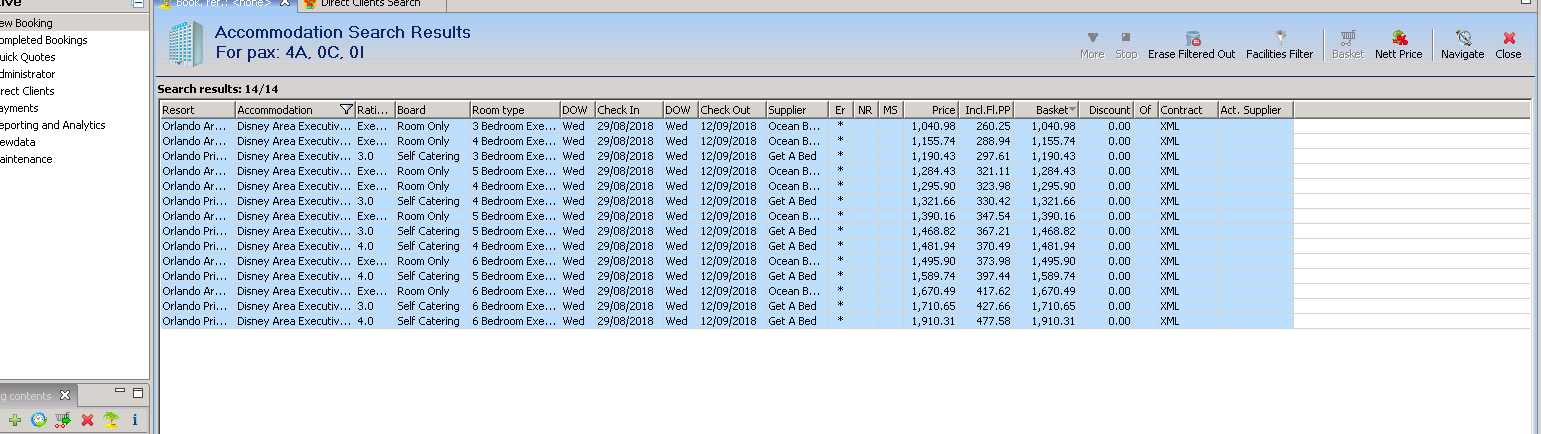The image size is (1541, 434).
Task: Click the Erase Filtered Out toolbar icon
Action: (x=1191, y=38)
